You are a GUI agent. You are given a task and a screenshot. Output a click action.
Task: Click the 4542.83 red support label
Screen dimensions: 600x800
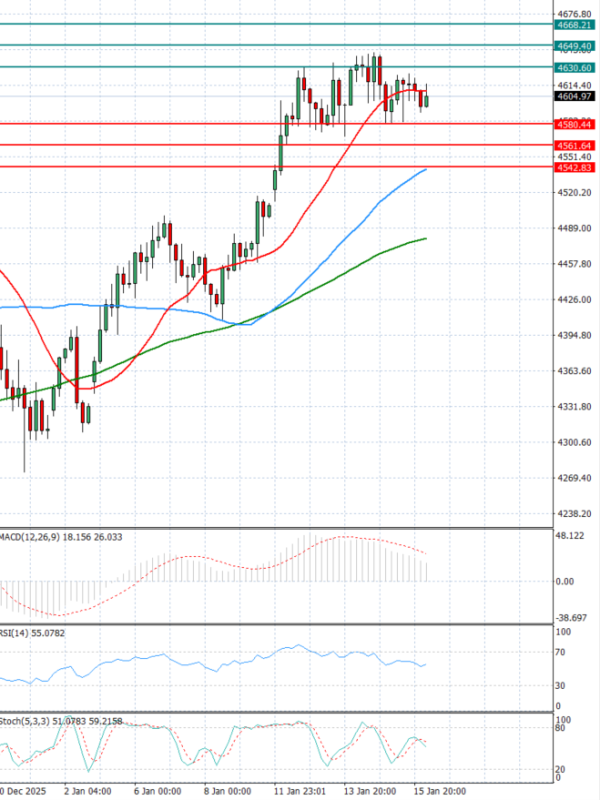point(574,167)
